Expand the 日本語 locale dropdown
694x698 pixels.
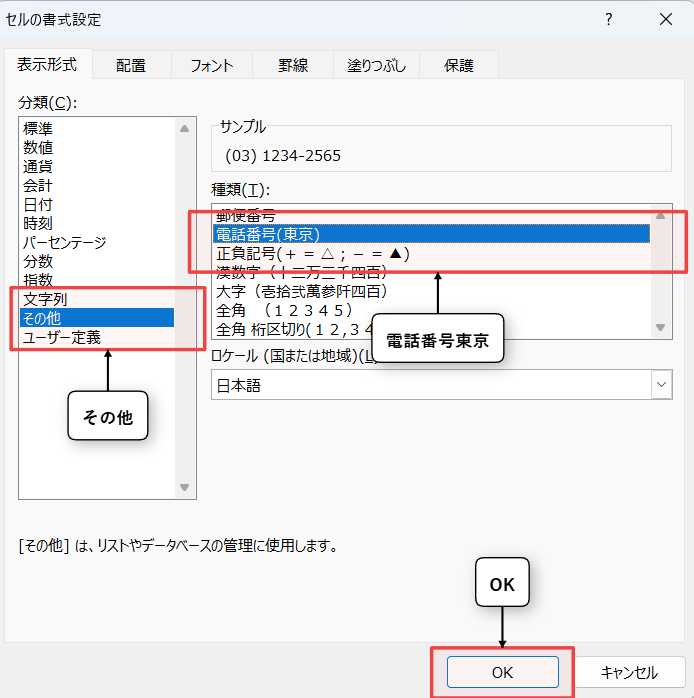click(x=660, y=385)
